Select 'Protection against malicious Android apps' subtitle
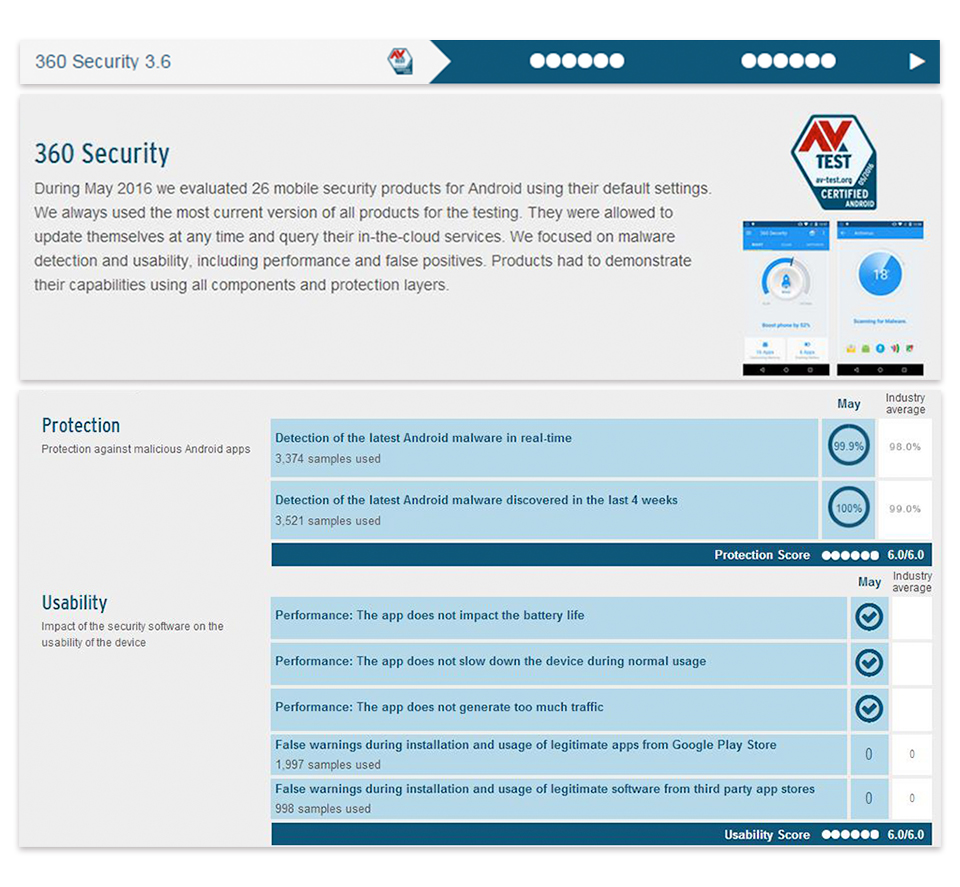Screen dimensions: 960x887 point(146,449)
